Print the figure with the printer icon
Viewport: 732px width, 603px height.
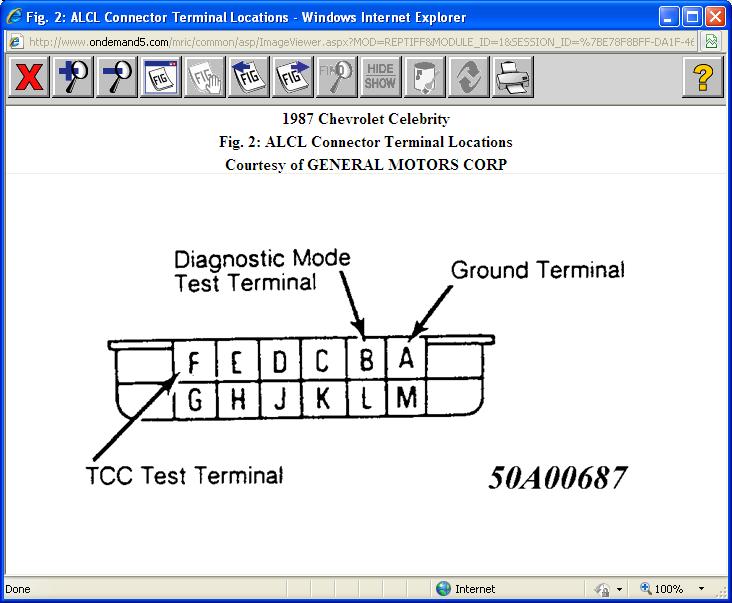[512, 77]
